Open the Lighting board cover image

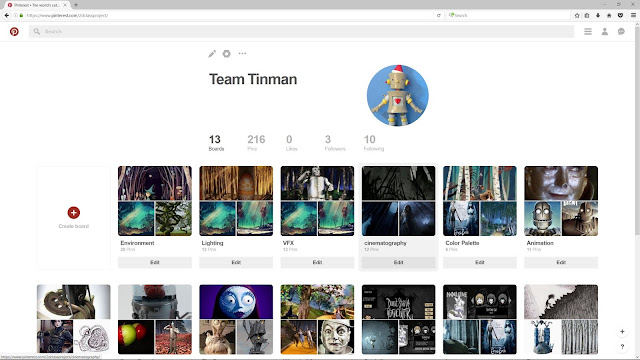point(236,183)
